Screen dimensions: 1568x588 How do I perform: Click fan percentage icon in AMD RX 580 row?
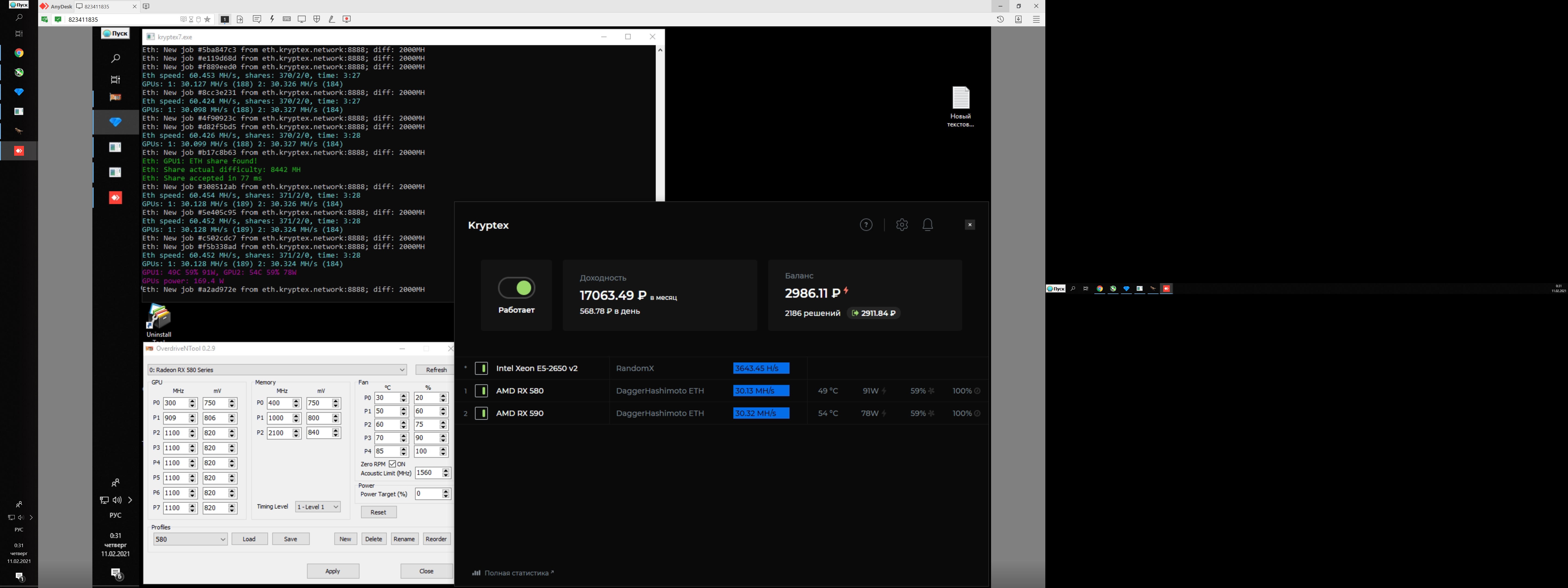pos(931,391)
